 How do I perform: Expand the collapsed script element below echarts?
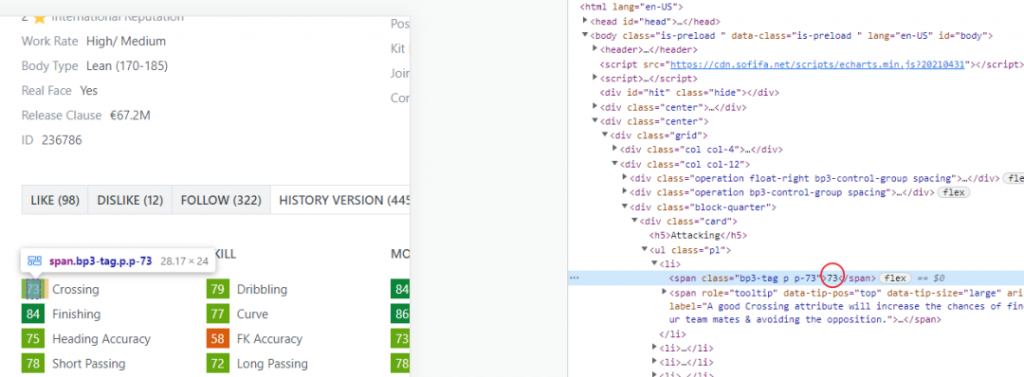click(595, 78)
